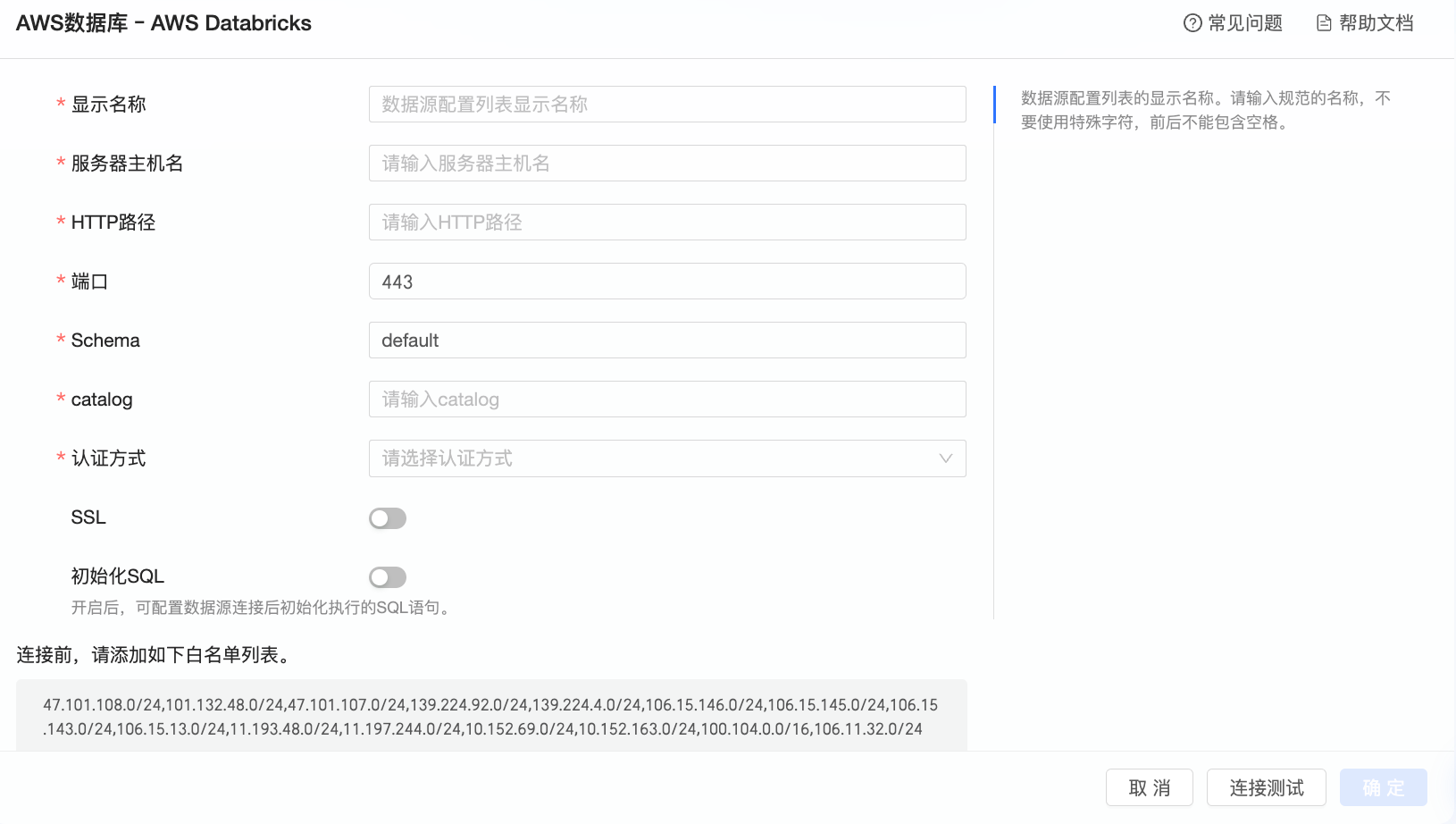The height and width of the screenshot is (824, 1456).
Task: Click the 取消 cancel button
Action: pos(1150,787)
